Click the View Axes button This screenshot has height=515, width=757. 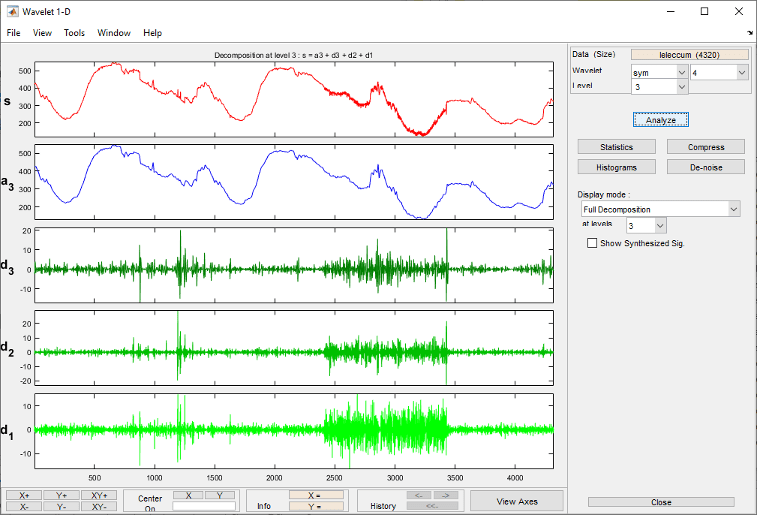(517, 500)
